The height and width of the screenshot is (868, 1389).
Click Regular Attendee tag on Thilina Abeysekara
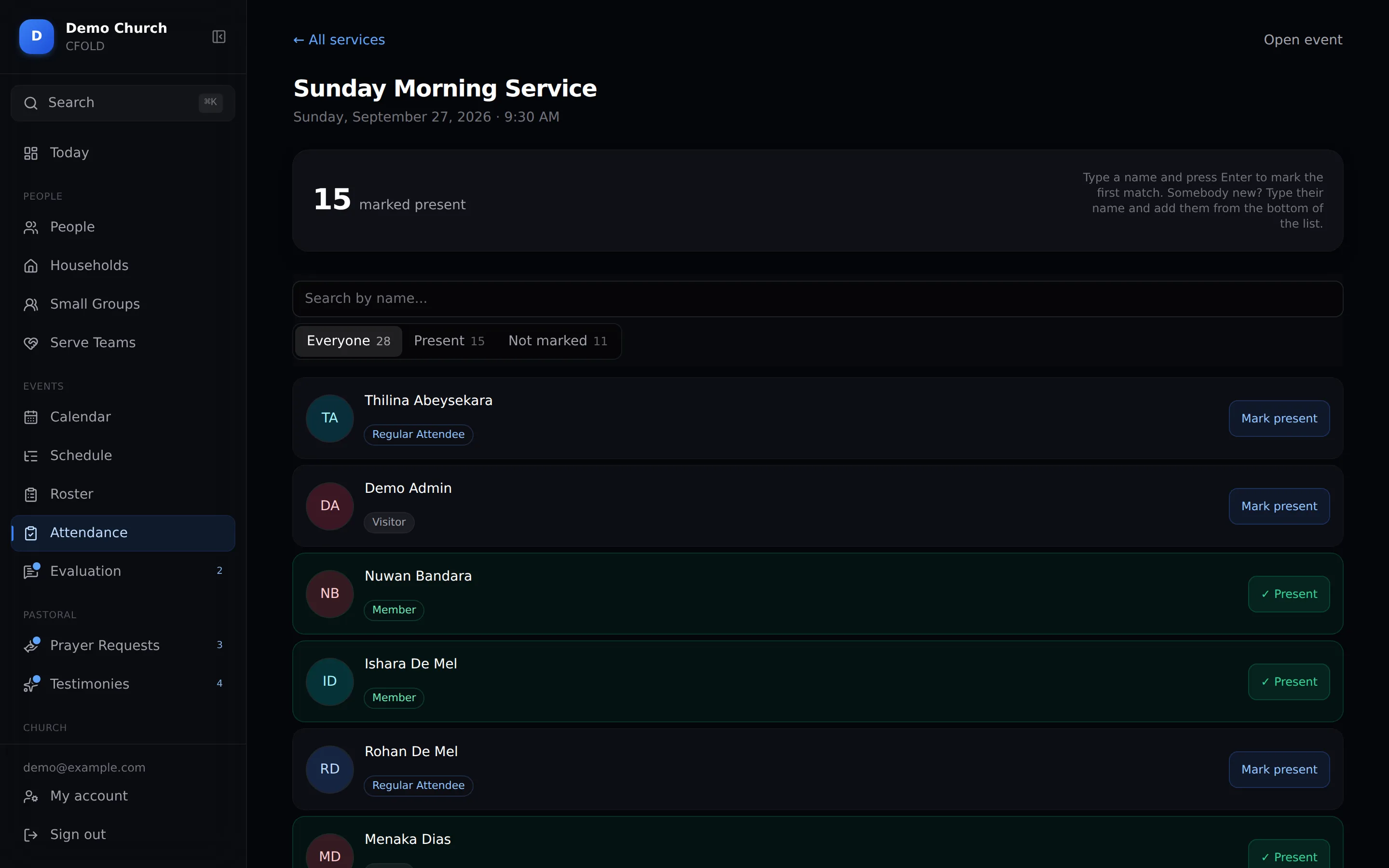419,434
